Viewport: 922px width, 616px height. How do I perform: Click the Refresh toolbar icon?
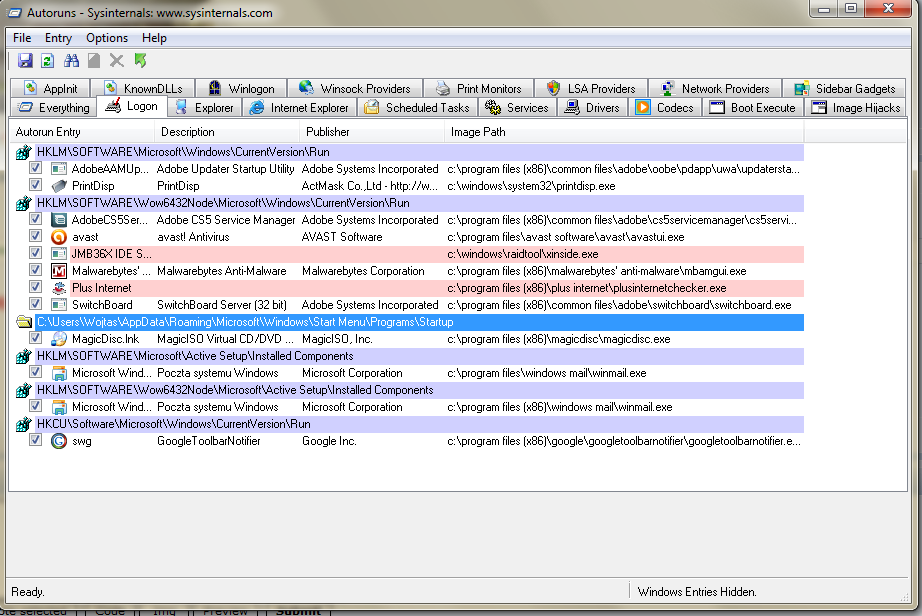(48, 61)
